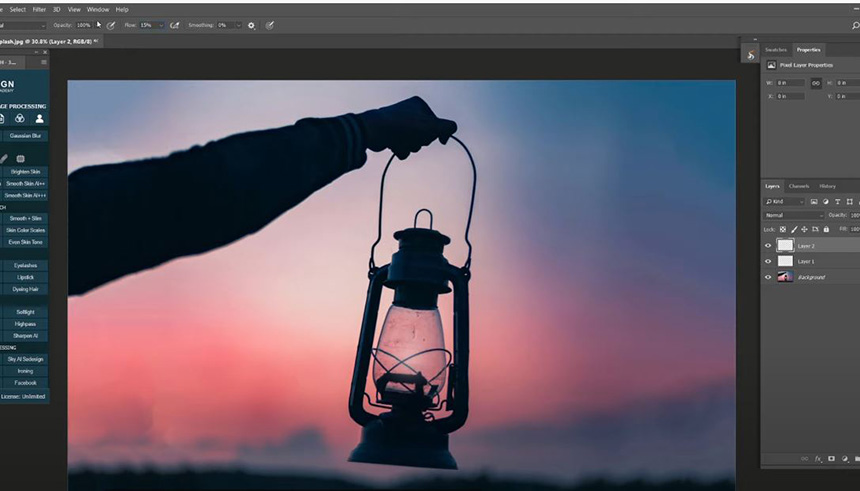The height and width of the screenshot is (491, 860).
Task: Filter layers by shape layers icon
Action: pos(850,201)
